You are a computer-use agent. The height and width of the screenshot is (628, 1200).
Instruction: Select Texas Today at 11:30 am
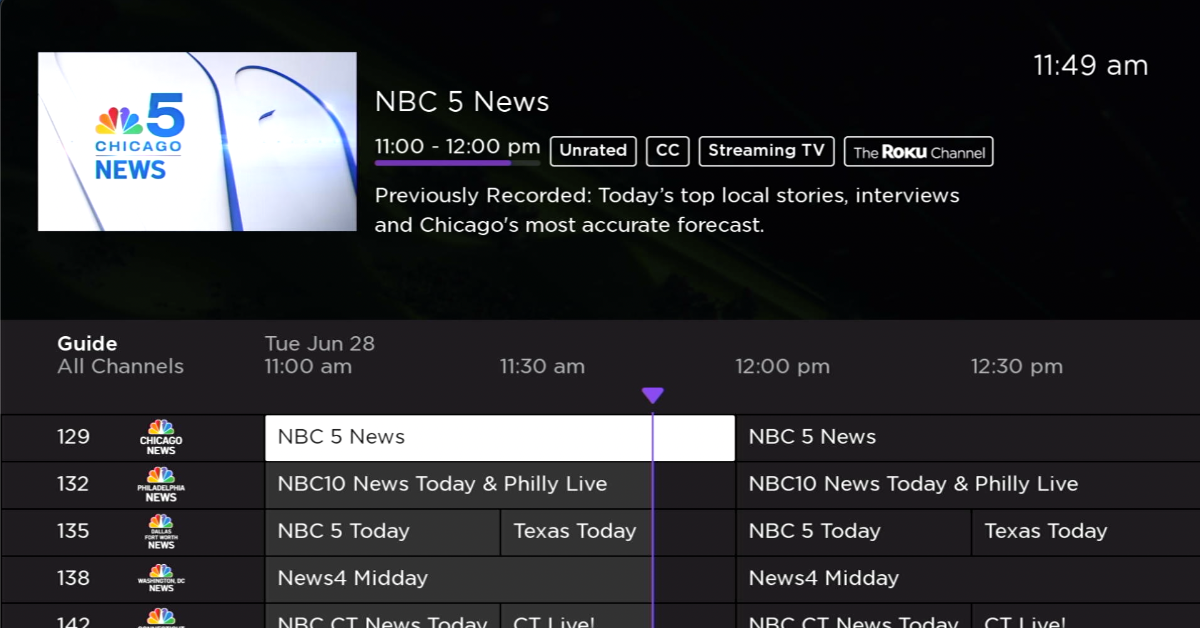(618, 532)
